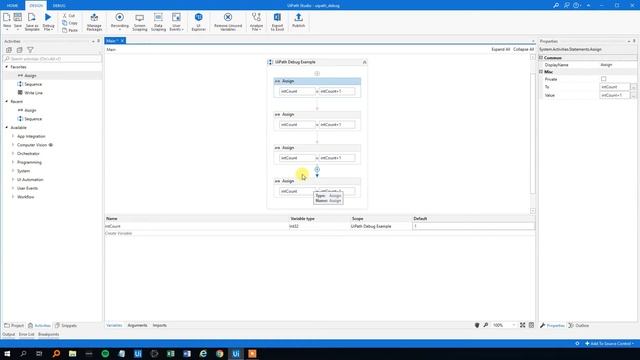
Task: Click Collapse All in designer
Action: pos(523,49)
